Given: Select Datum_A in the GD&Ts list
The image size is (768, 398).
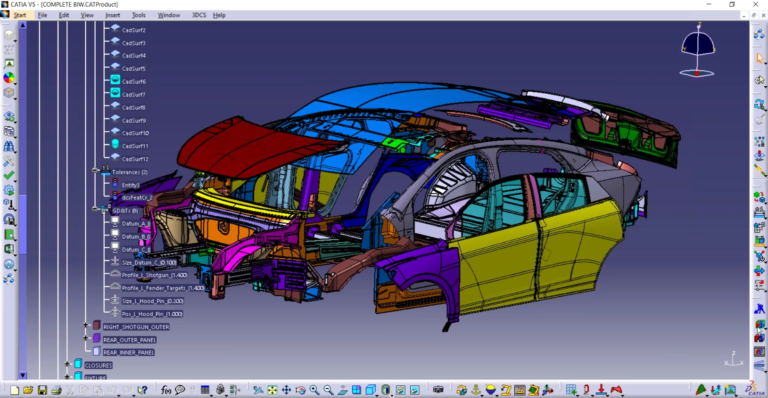Looking at the screenshot, I should point(136,224).
